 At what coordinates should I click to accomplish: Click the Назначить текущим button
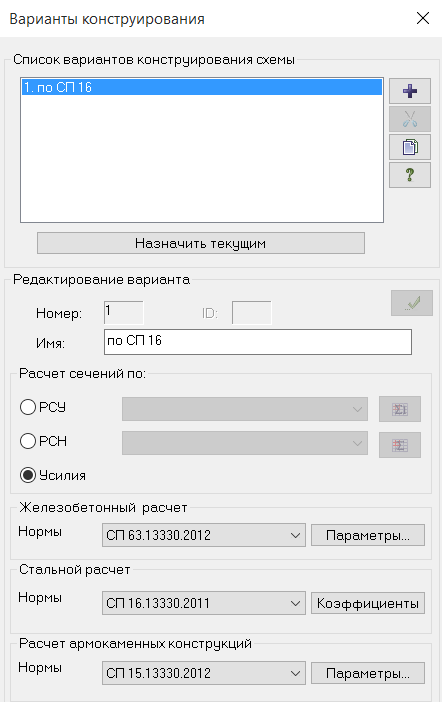click(201, 243)
